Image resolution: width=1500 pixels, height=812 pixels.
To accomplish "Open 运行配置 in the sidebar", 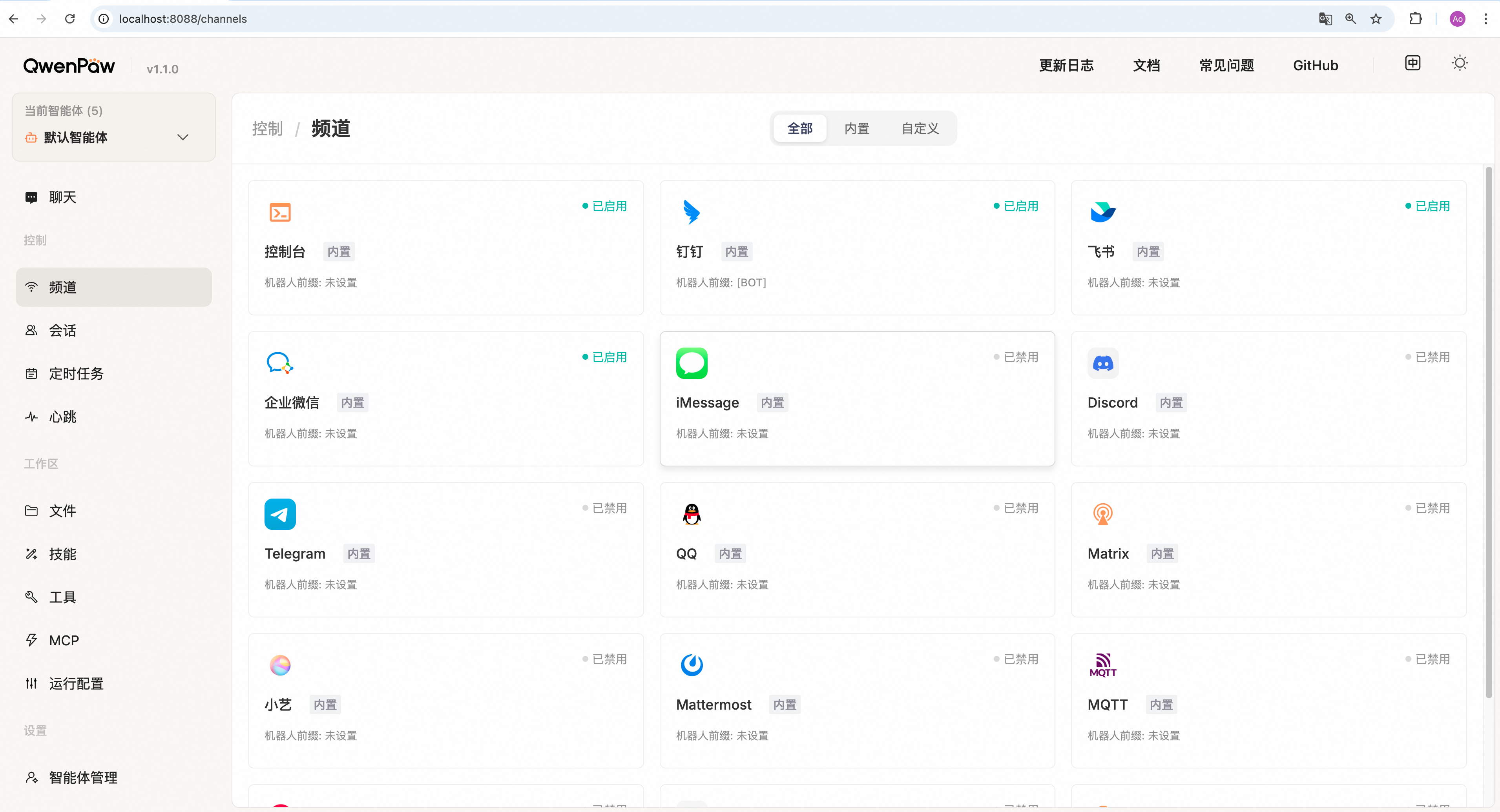I will pos(113,683).
